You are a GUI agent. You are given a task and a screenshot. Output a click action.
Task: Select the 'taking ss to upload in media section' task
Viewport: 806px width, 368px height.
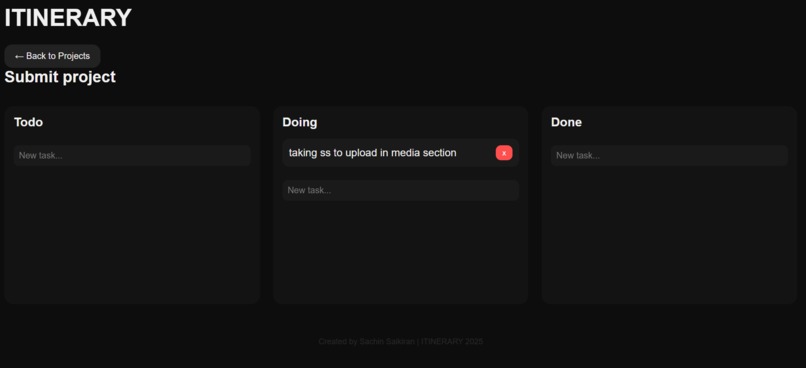tap(400, 153)
